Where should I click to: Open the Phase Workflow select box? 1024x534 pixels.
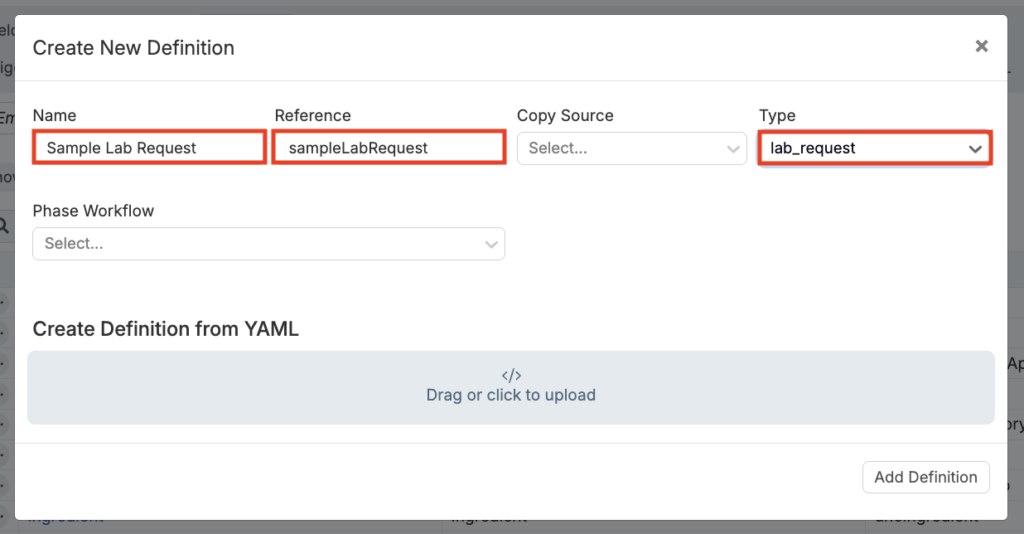pos(255,243)
